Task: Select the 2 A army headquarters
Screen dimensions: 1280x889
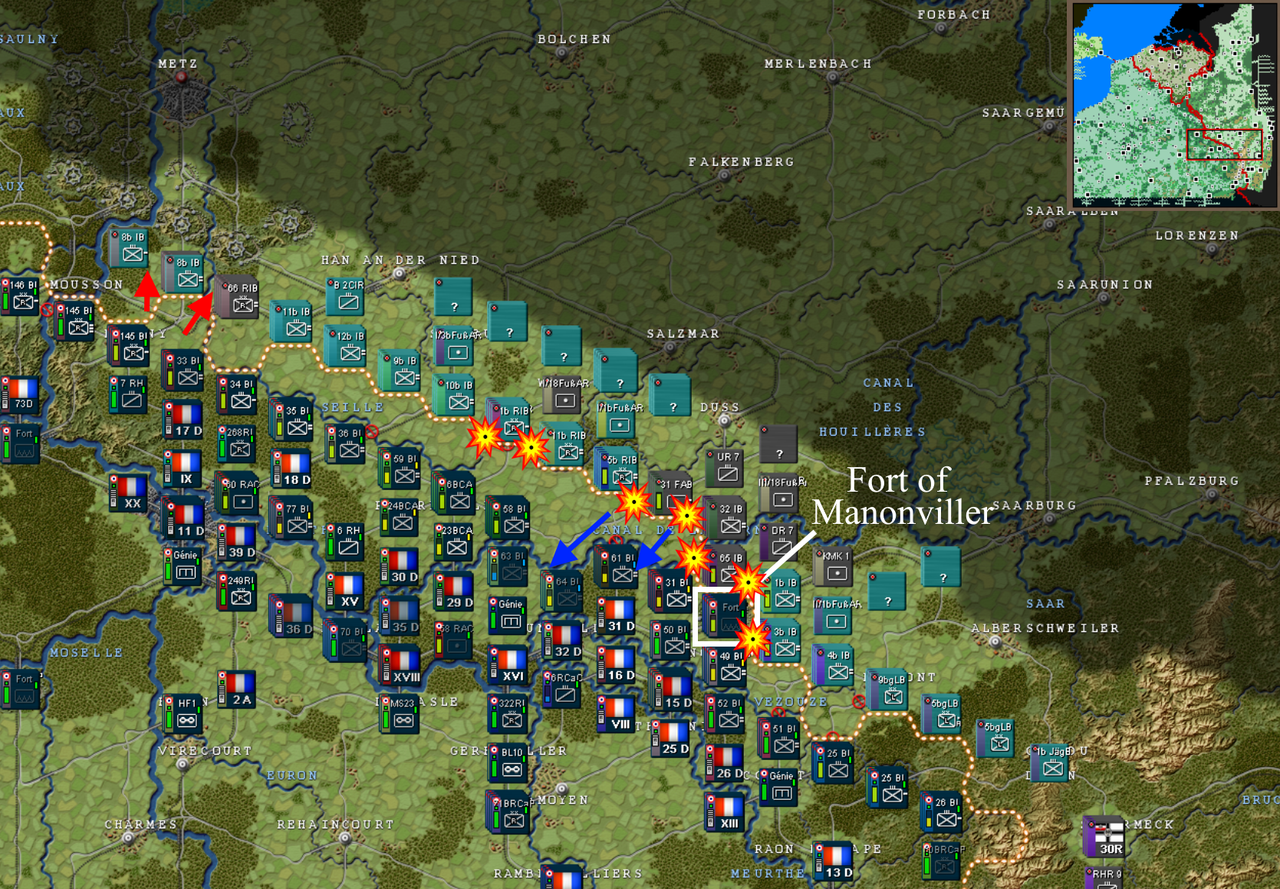Action: point(237,688)
